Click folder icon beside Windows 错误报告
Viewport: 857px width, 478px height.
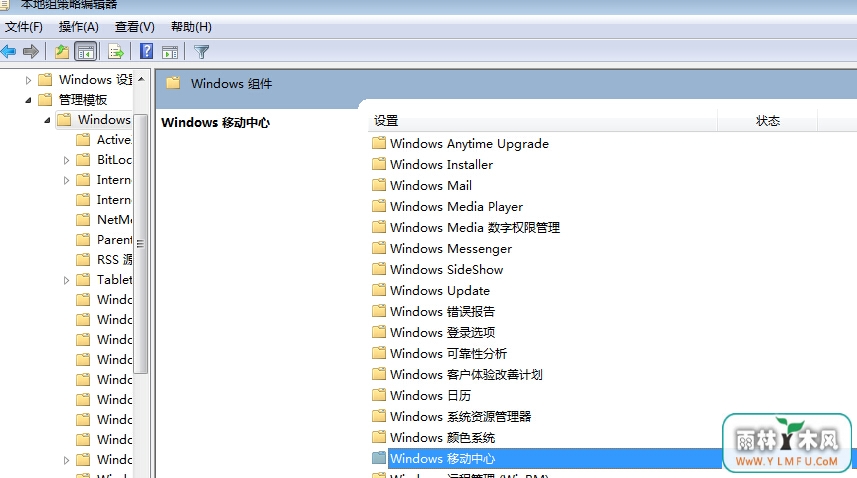[x=379, y=311]
